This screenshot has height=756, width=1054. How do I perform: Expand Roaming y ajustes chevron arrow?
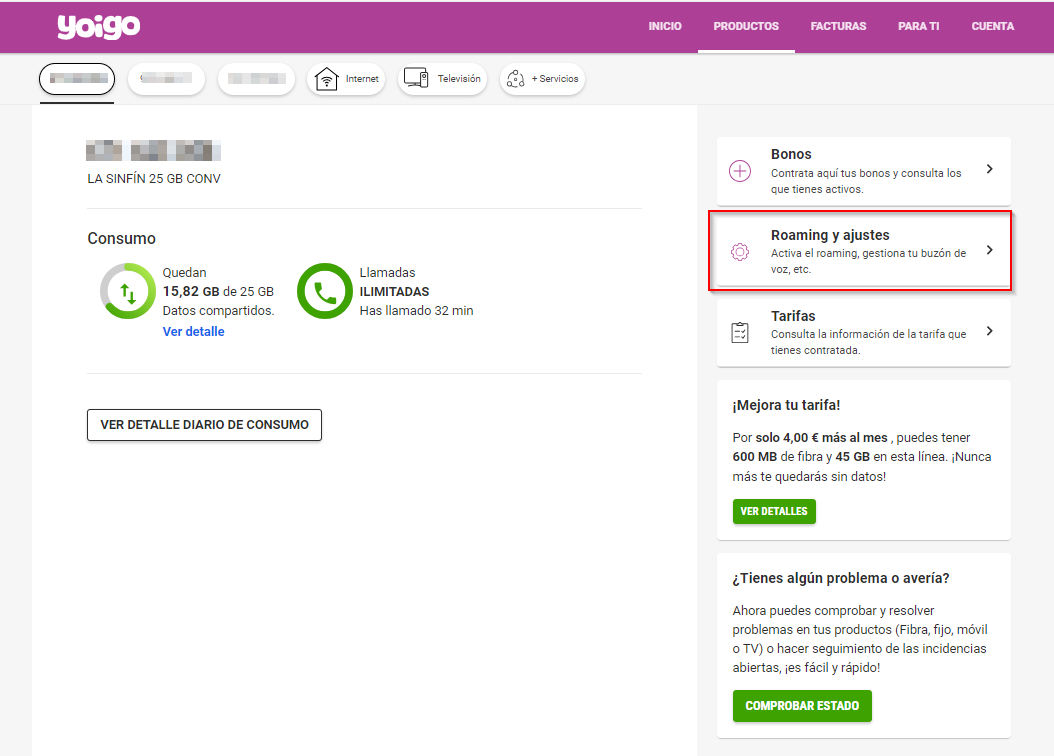coord(989,250)
